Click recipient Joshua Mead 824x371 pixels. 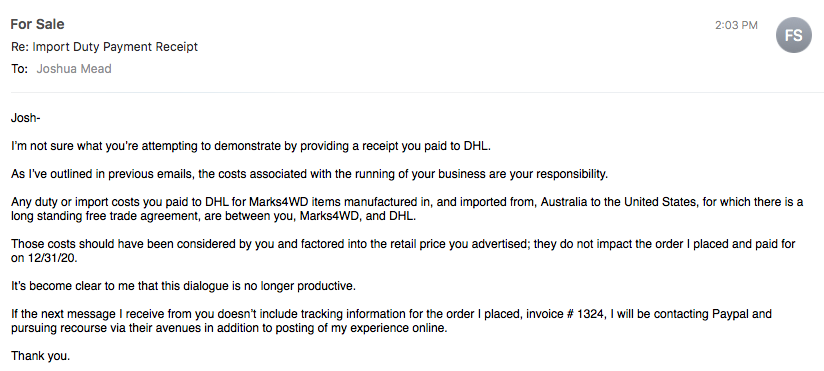point(74,69)
